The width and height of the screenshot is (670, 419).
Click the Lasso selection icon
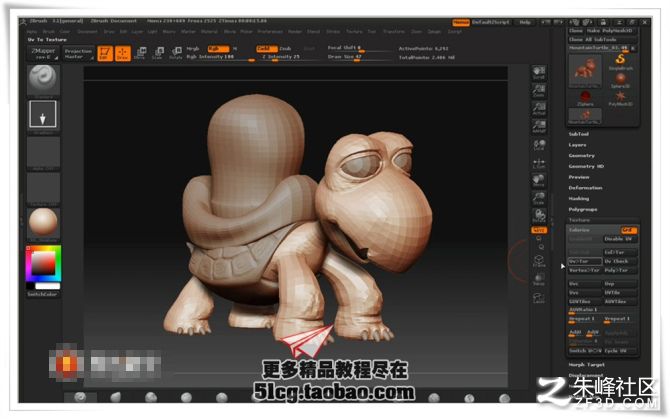539,297
